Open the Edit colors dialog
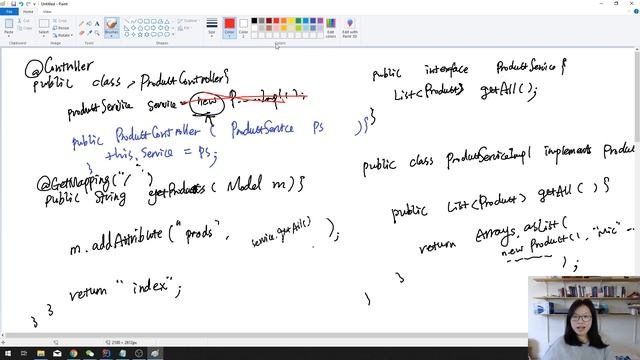 tap(331, 28)
